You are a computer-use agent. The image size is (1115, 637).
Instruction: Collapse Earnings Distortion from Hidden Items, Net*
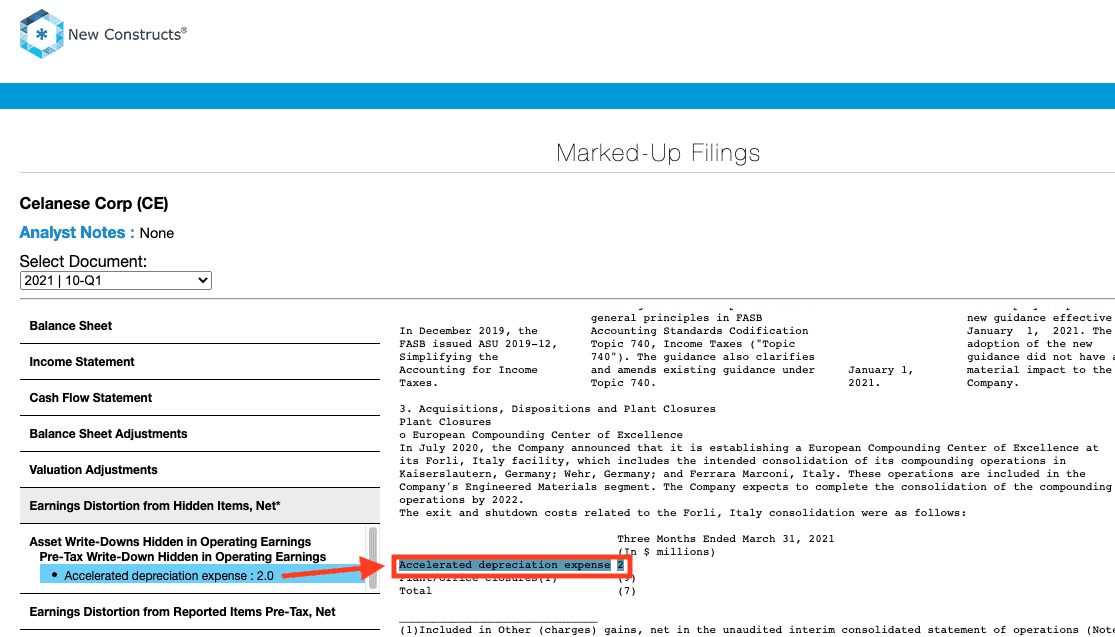coord(200,506)
